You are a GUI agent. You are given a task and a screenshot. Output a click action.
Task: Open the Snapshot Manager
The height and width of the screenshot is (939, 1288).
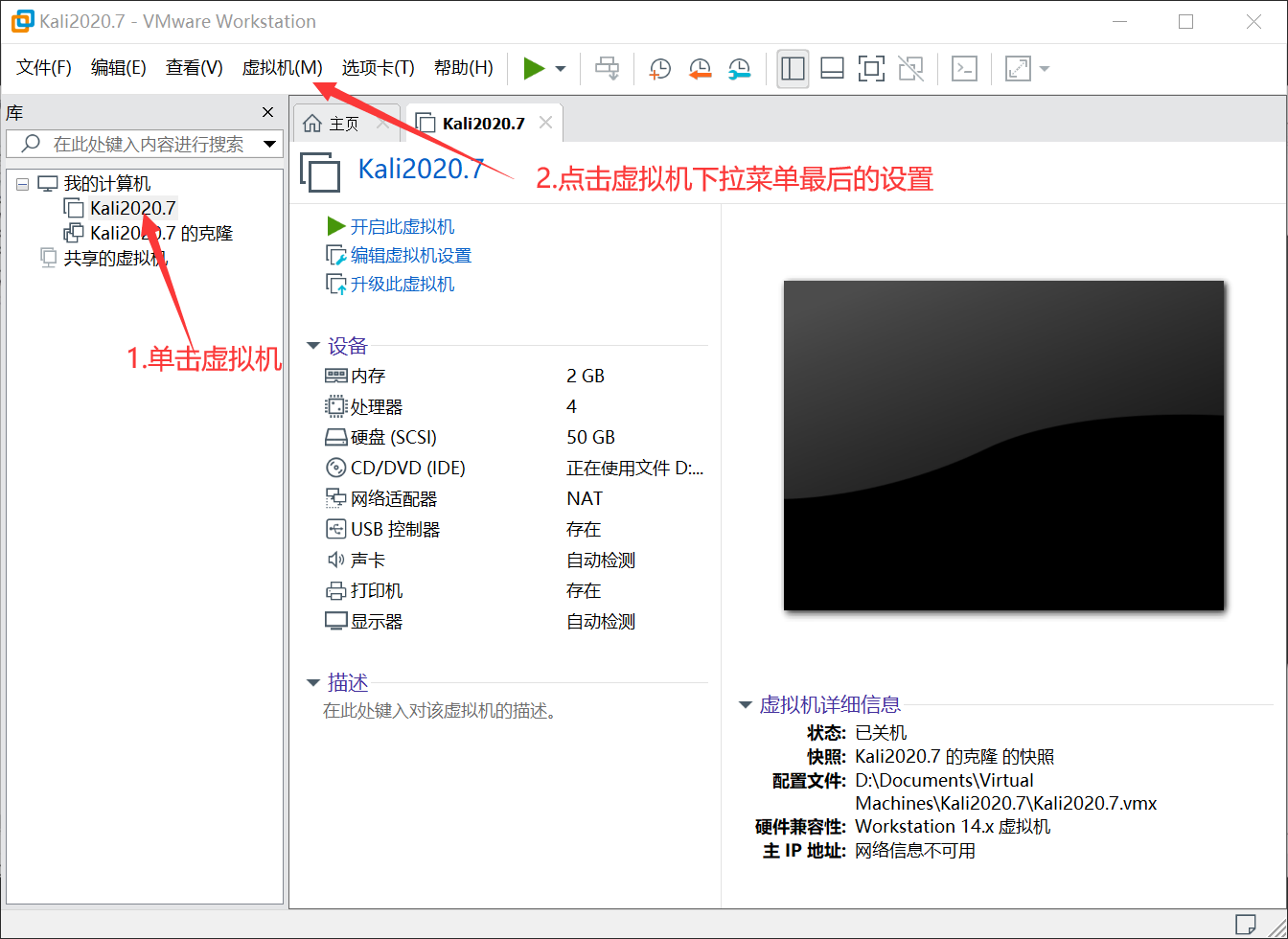point(739,68)
